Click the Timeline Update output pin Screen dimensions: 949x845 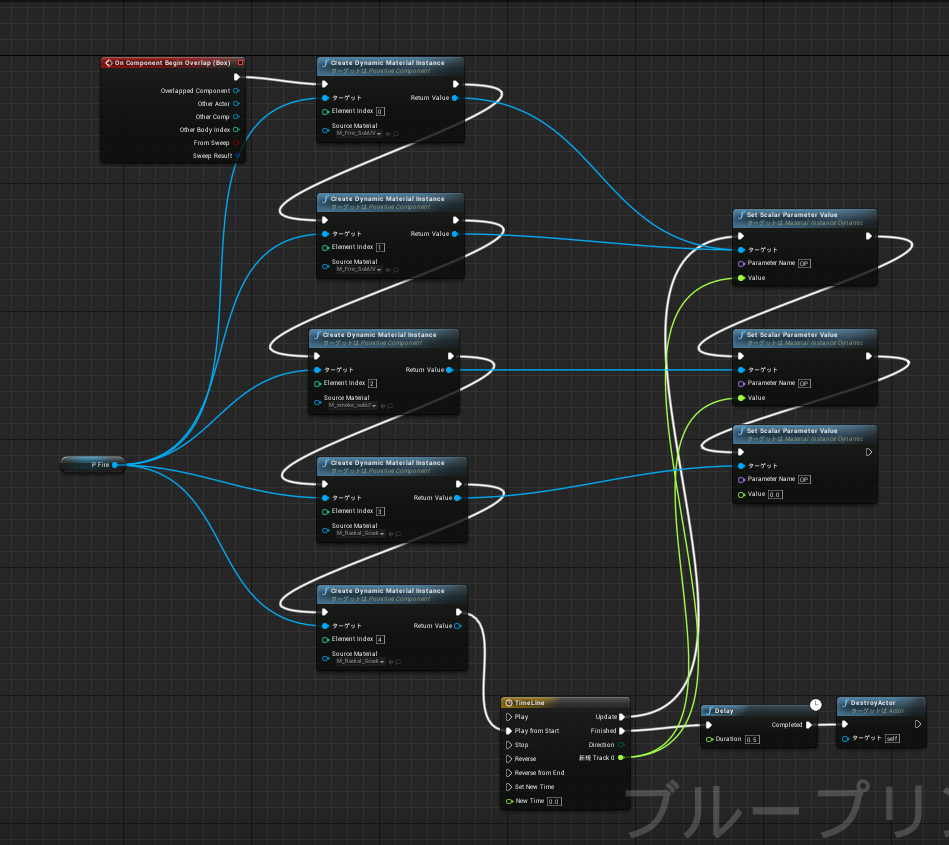click(x=622, y=717)
